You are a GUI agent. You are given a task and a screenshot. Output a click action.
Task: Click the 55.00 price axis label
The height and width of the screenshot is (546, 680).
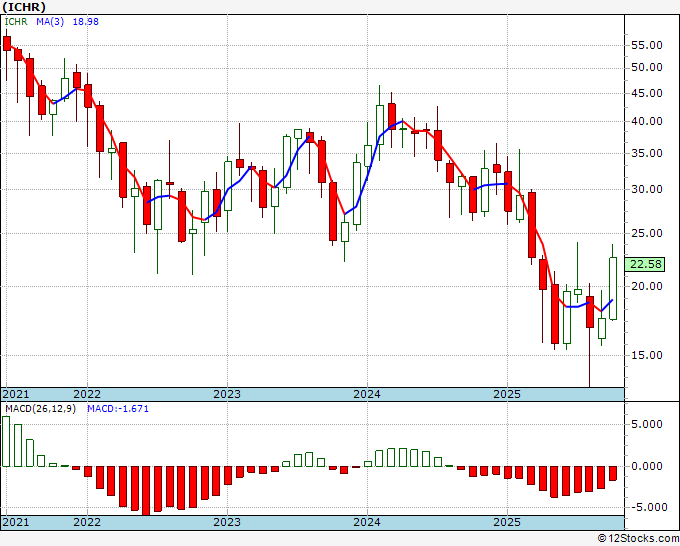(x=646, y=45)
